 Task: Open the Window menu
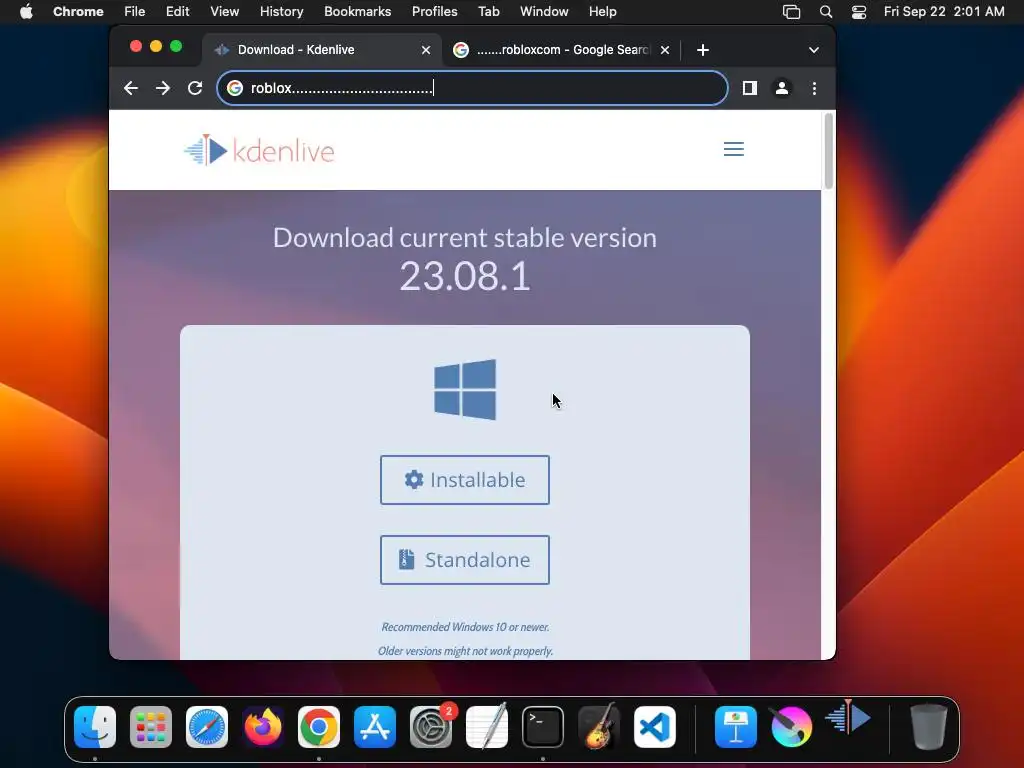point(544,12)
